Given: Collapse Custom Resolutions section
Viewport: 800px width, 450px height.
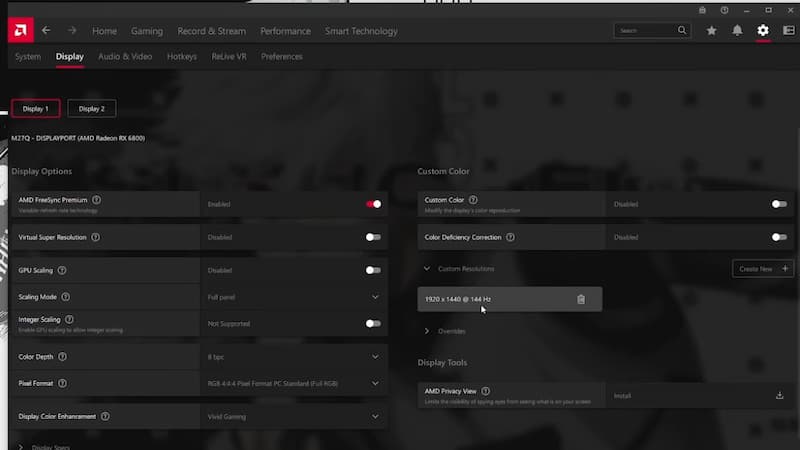Looking at the screenshot, I should click(x=427, y=268).
